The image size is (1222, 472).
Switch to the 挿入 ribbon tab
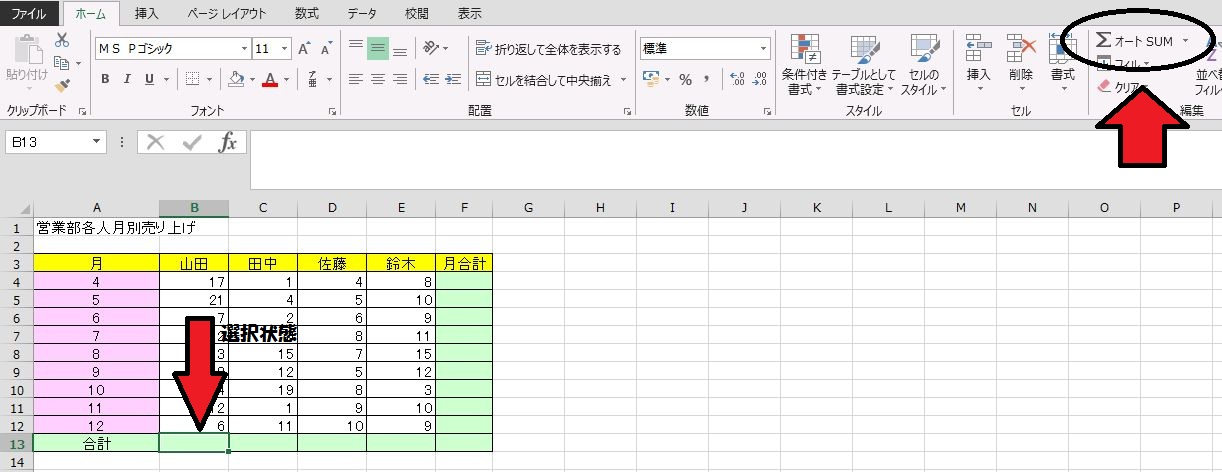click(146, 13)
